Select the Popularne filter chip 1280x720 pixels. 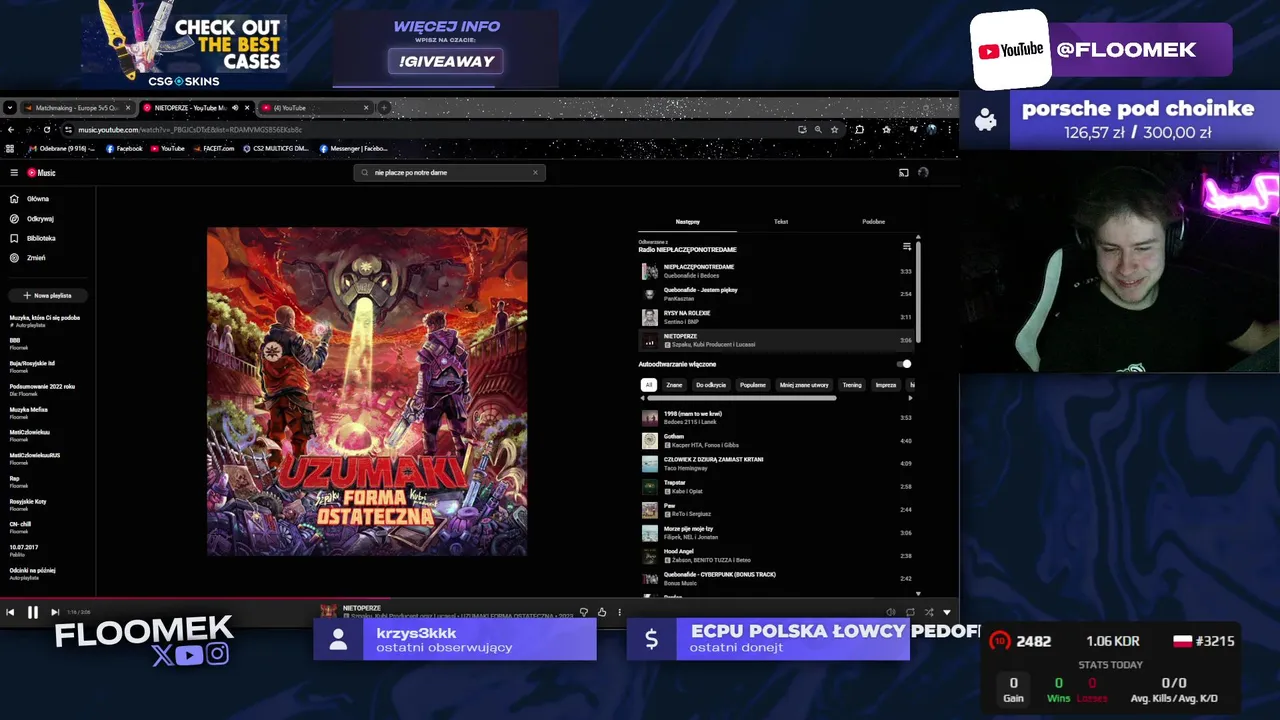pyautogui.click(x=753, y=385)
